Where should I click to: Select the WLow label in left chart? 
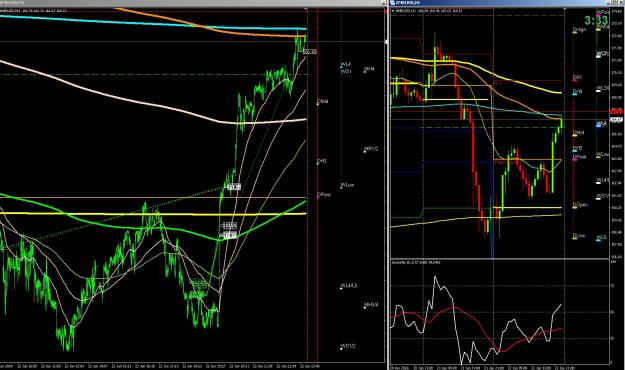tap(347, 185)
